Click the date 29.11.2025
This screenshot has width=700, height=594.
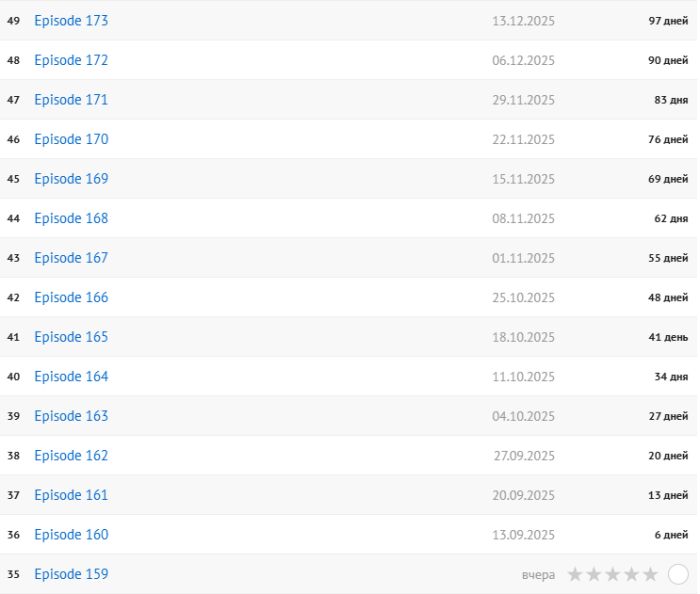[x=523, y=100]
